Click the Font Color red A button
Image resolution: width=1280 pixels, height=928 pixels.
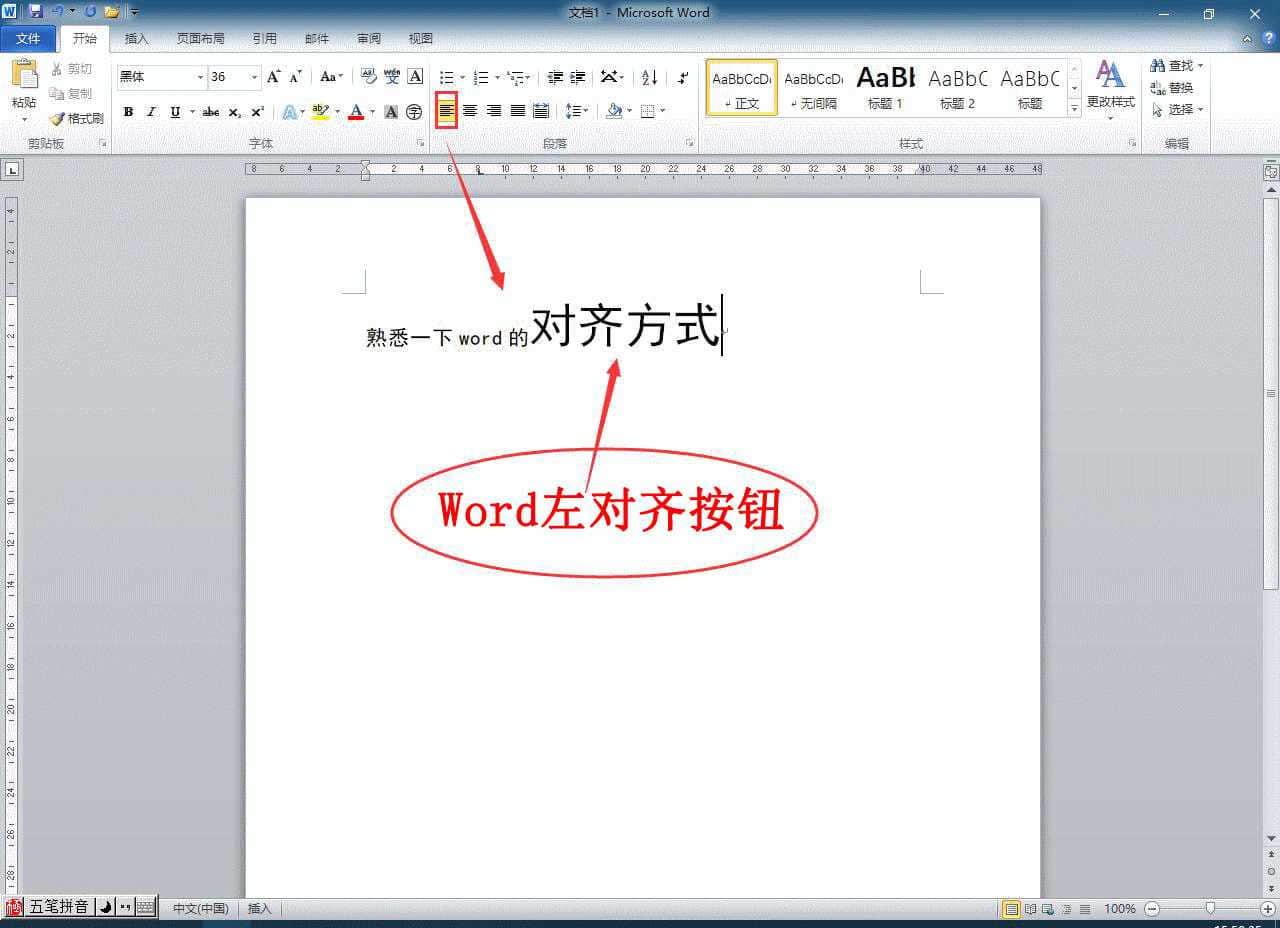click(355, 112)
